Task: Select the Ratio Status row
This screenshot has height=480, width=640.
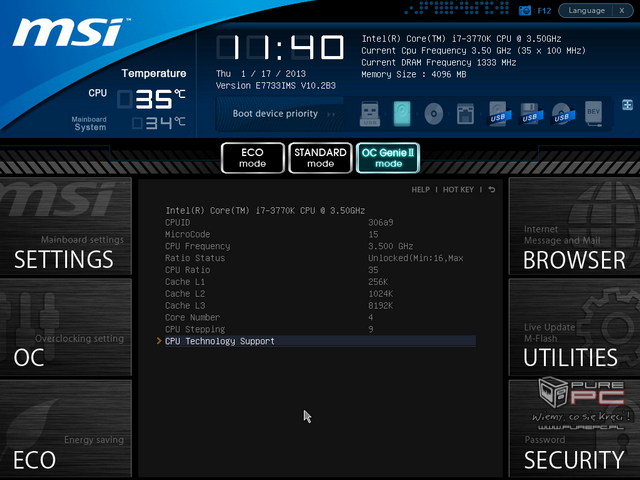Action: [320, 258]
